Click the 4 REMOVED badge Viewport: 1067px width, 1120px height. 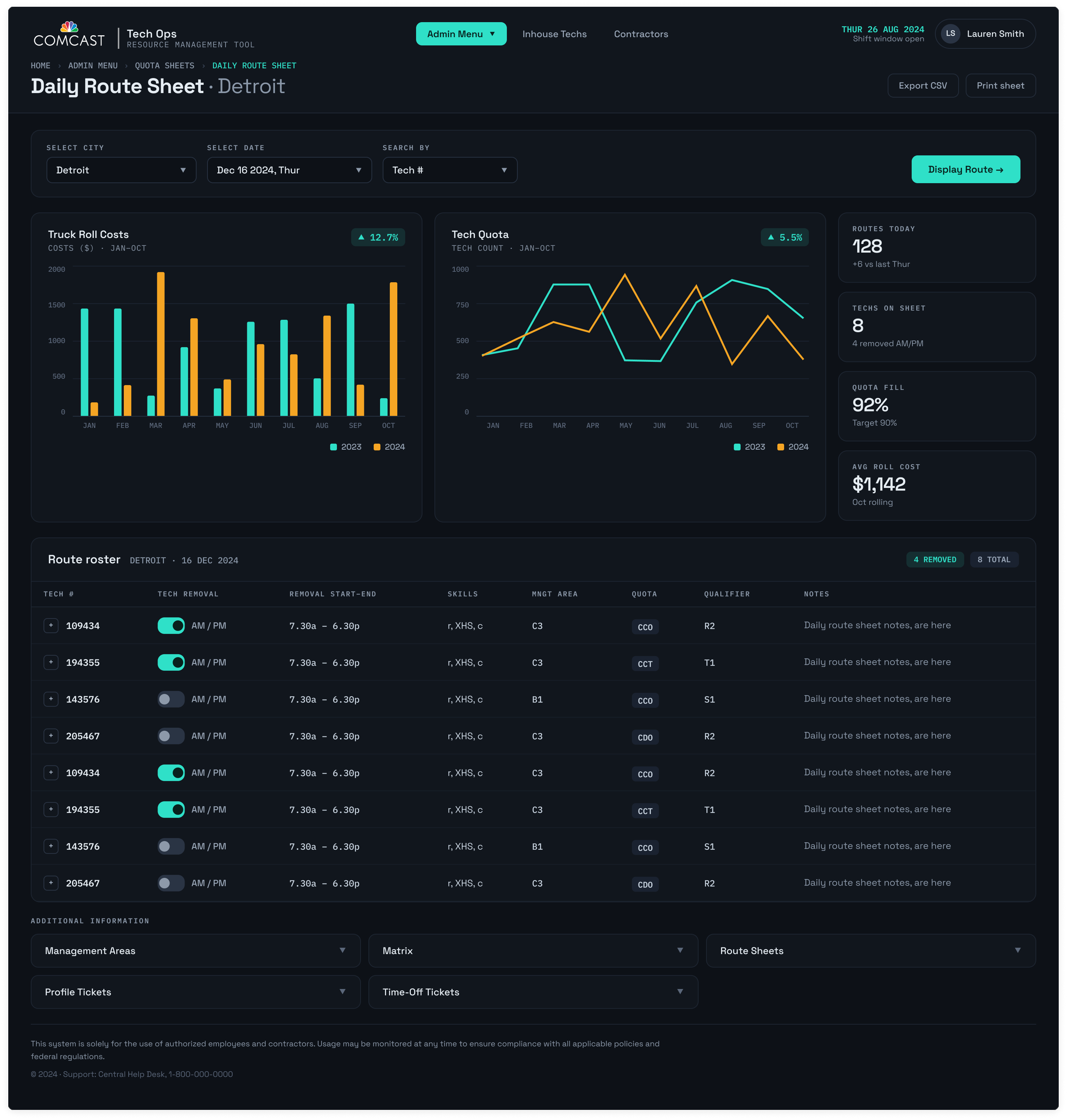coord(935,559)
